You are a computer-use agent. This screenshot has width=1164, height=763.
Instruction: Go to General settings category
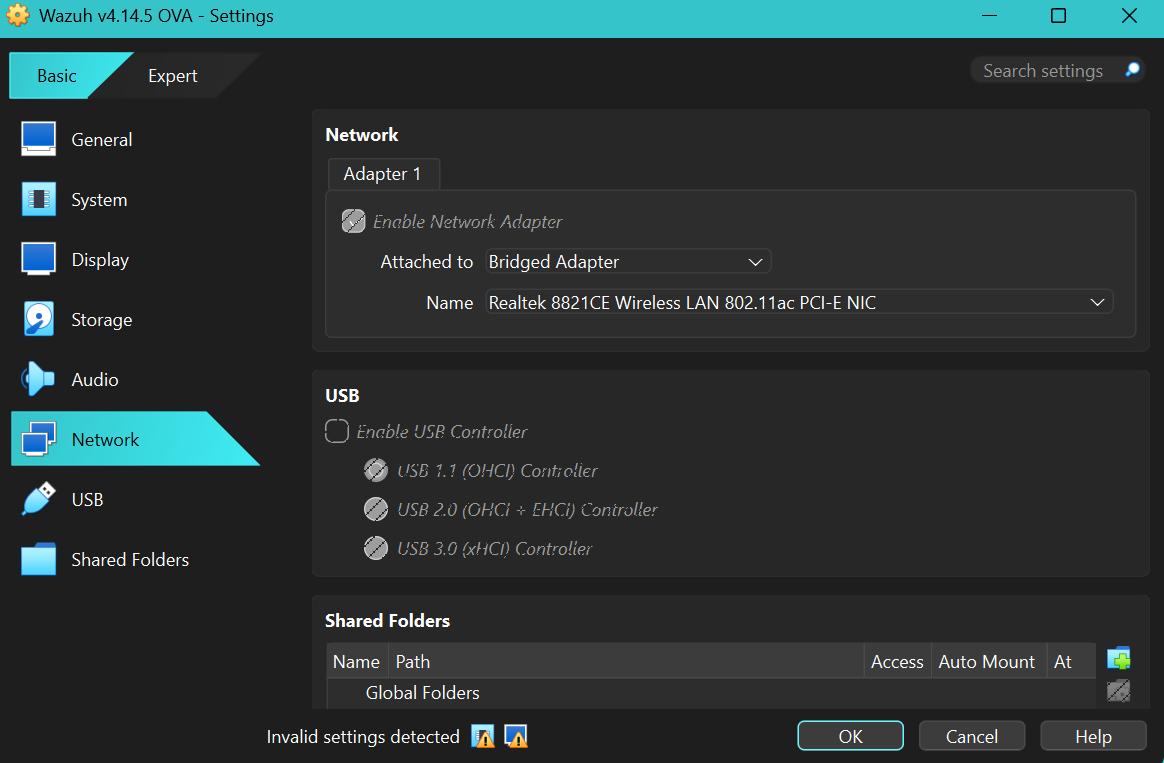click(x=102, y=140)
